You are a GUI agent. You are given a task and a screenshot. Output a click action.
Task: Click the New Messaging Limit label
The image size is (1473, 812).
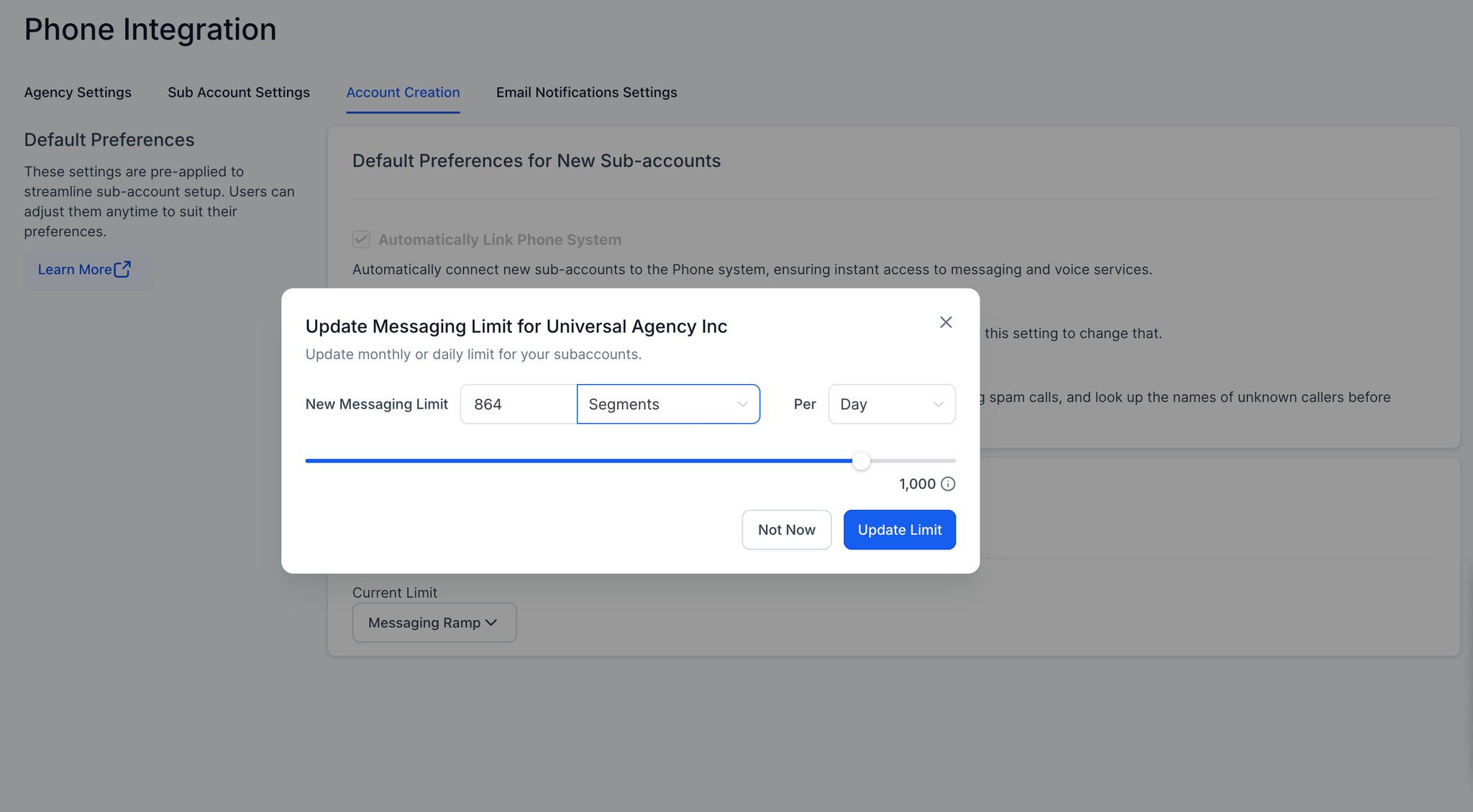click(377, 404)
